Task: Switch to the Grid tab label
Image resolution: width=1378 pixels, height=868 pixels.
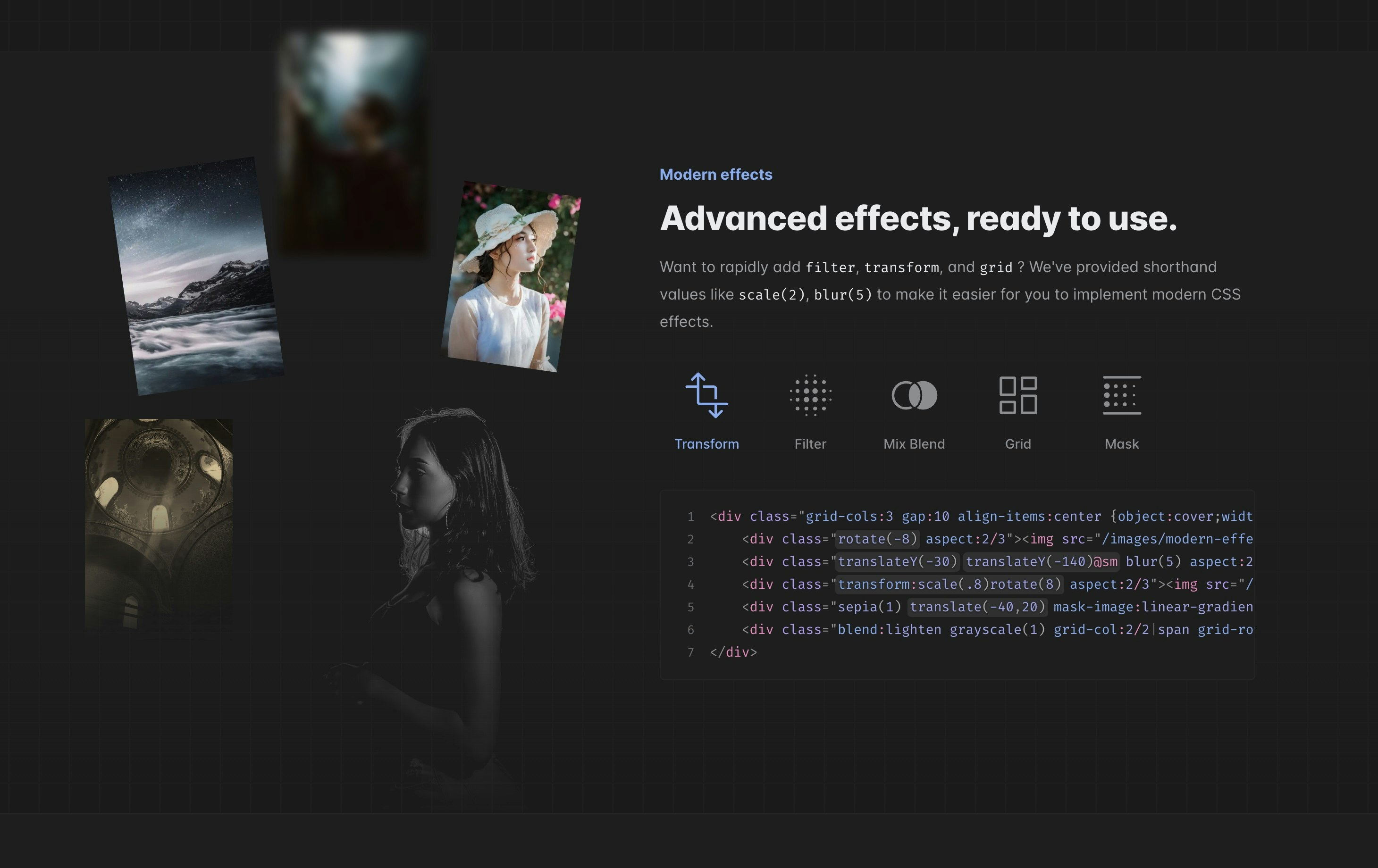Action: point(1018,444)
